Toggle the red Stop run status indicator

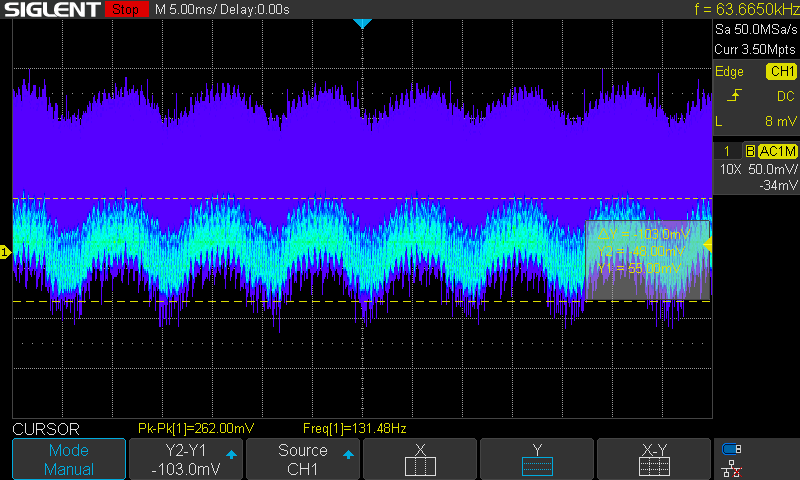tap(124, 10)
